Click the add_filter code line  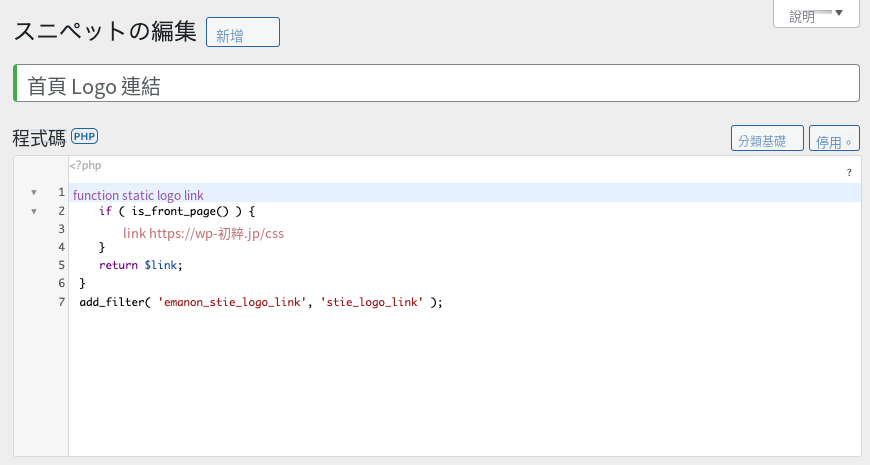tap(261, 302)
